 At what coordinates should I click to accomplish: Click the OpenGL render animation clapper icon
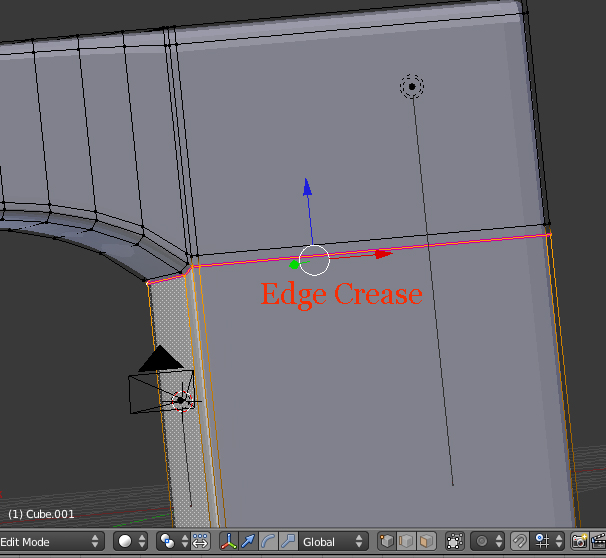[x=598, y=541]
